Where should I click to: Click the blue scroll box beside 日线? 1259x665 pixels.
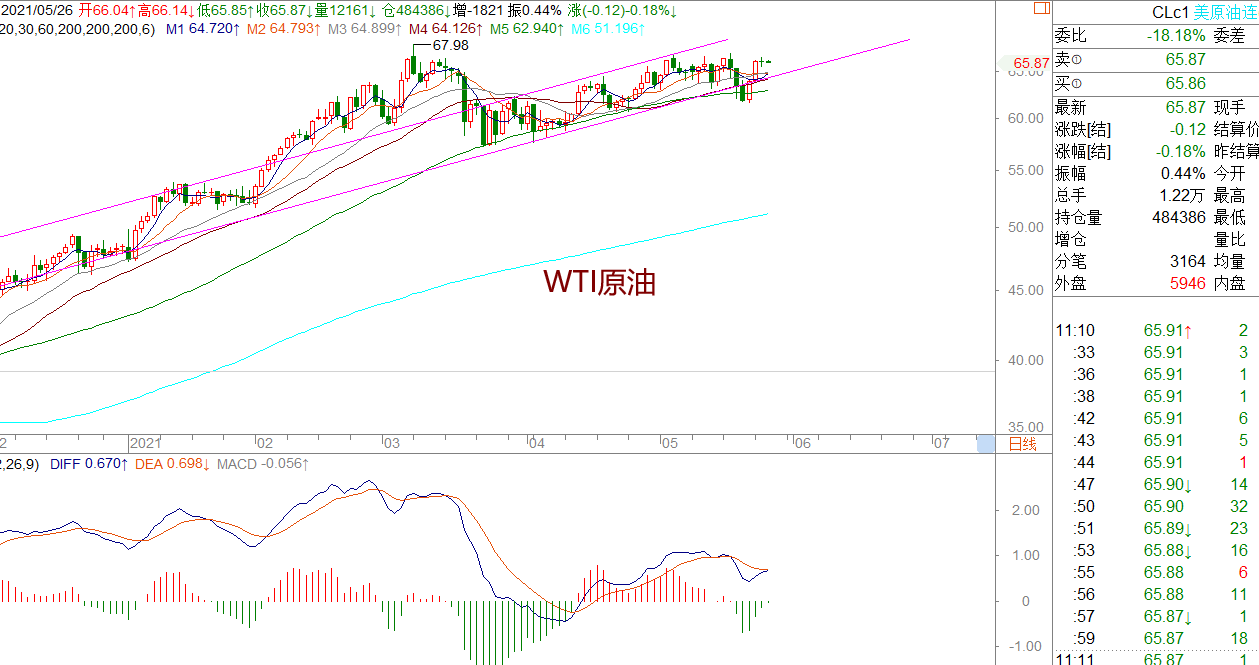(986, 444)
